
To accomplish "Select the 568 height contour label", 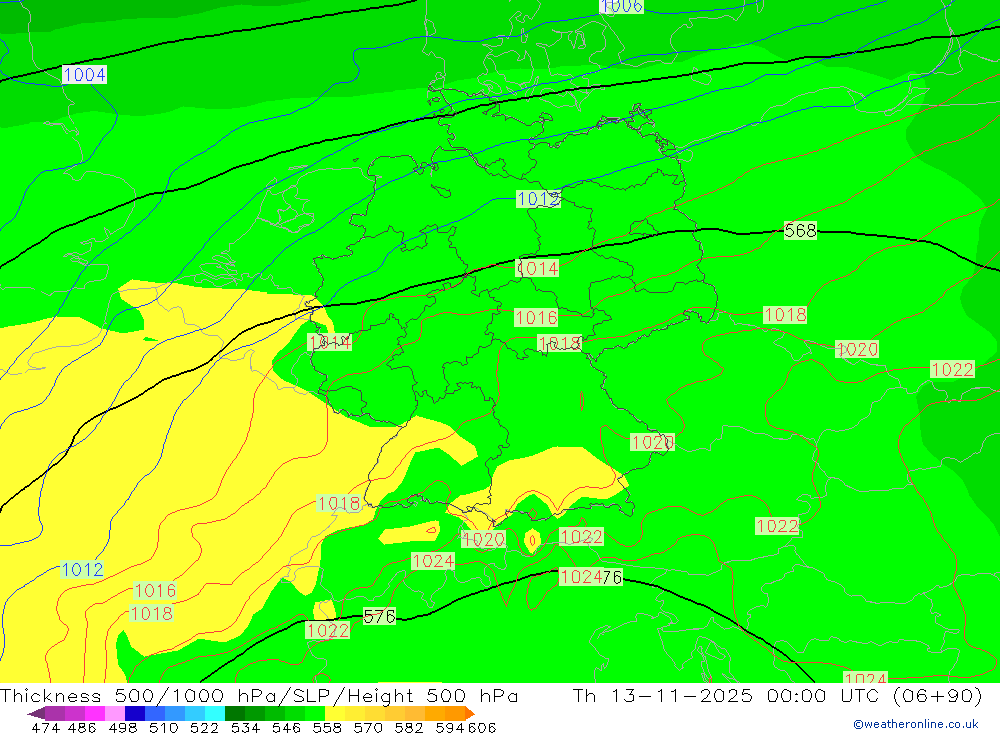I will coord(800,230).
